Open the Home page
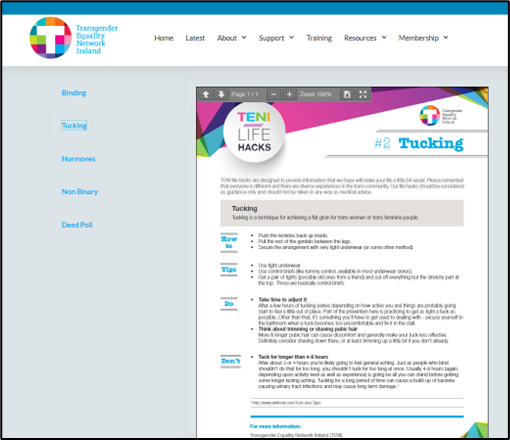The height and width of the screenshot is (440, 510). coord(164,38)
